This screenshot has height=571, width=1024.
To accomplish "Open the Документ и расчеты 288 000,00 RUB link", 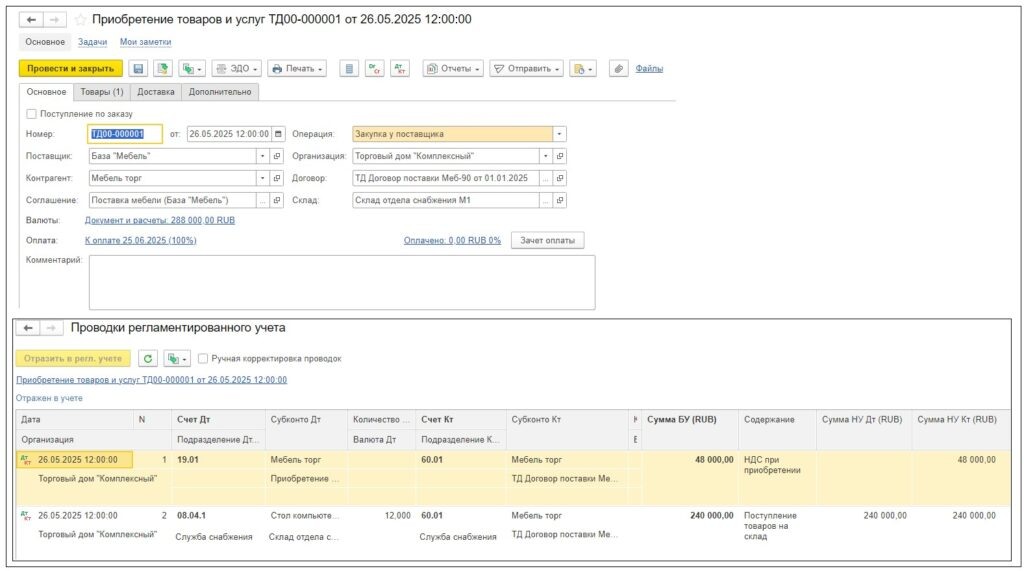I will click(159, 220).
